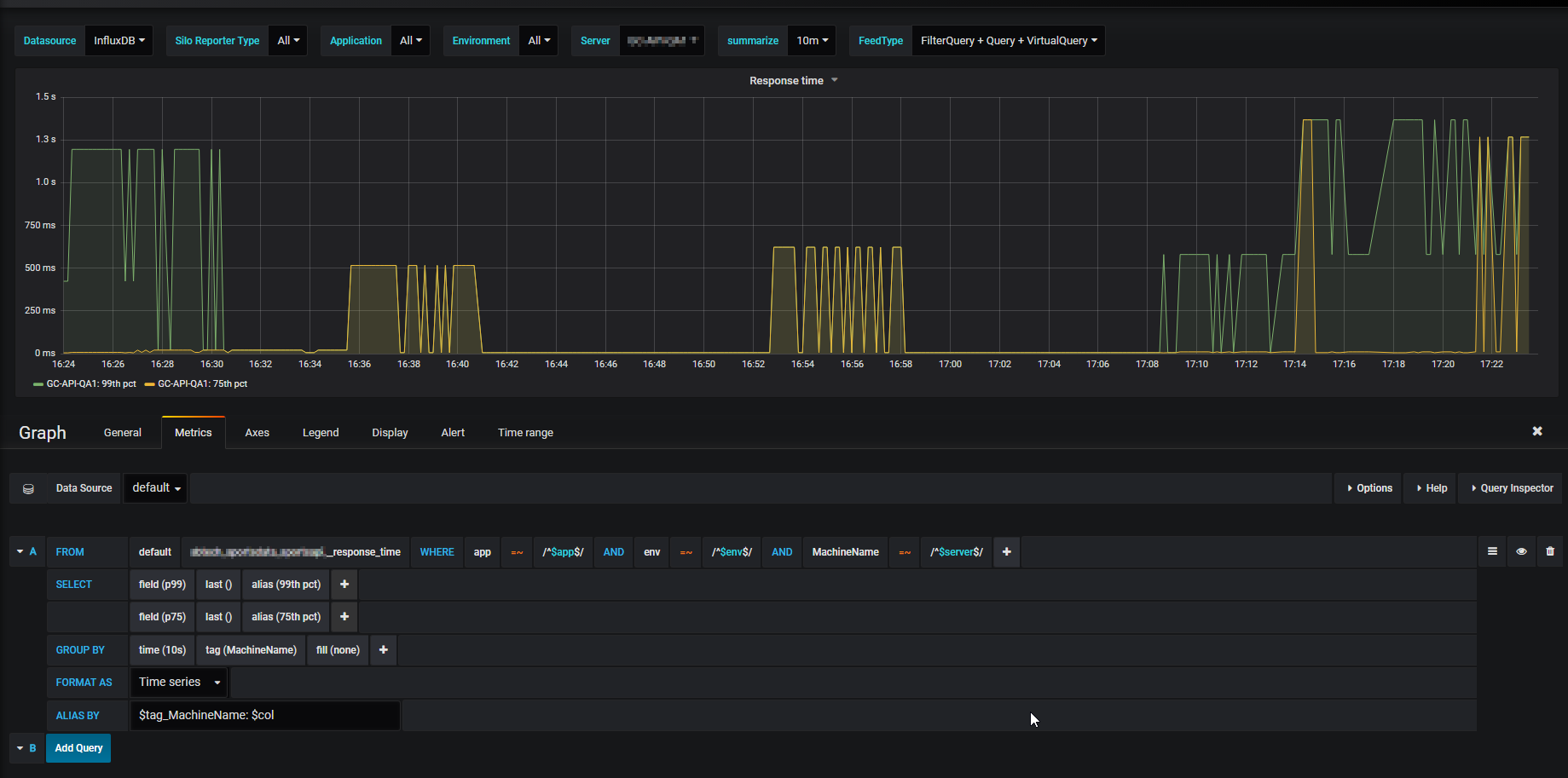
Task: Add a WHERE condition with the plus icon
Action: [1006, 551]
